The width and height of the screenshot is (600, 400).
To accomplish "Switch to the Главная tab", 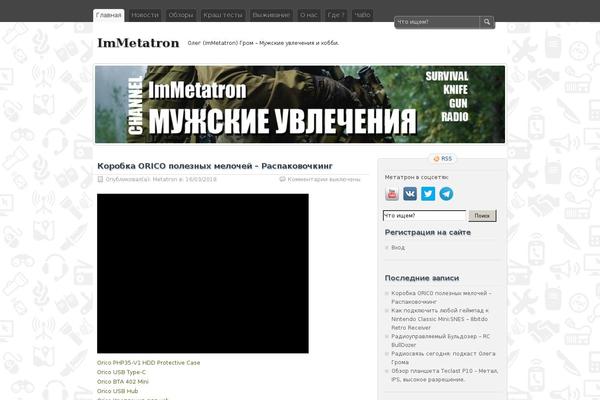I will [x=109, y=15].
